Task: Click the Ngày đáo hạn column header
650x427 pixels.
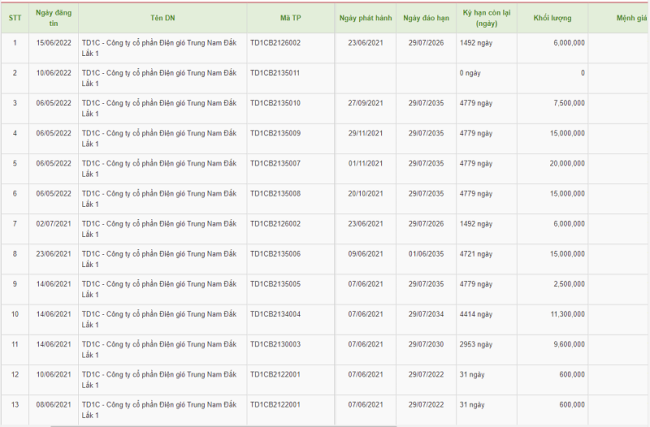Action: pos(427,18)
